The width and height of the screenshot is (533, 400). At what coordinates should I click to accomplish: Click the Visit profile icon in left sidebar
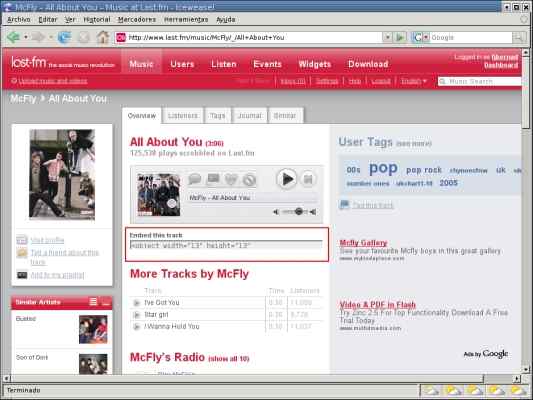(x=22, y=240)
